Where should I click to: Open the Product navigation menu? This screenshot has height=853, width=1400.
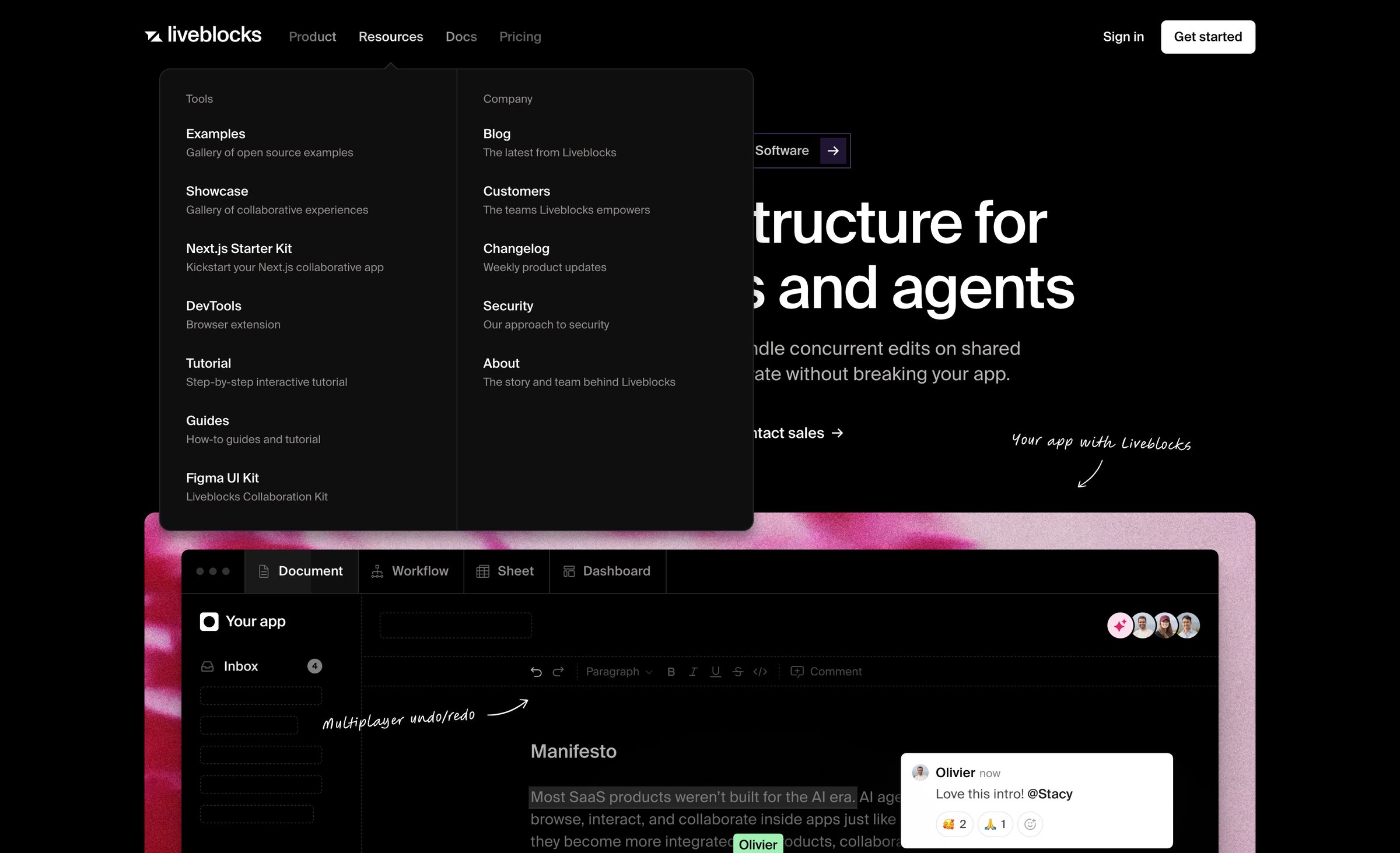coord(312,37)
